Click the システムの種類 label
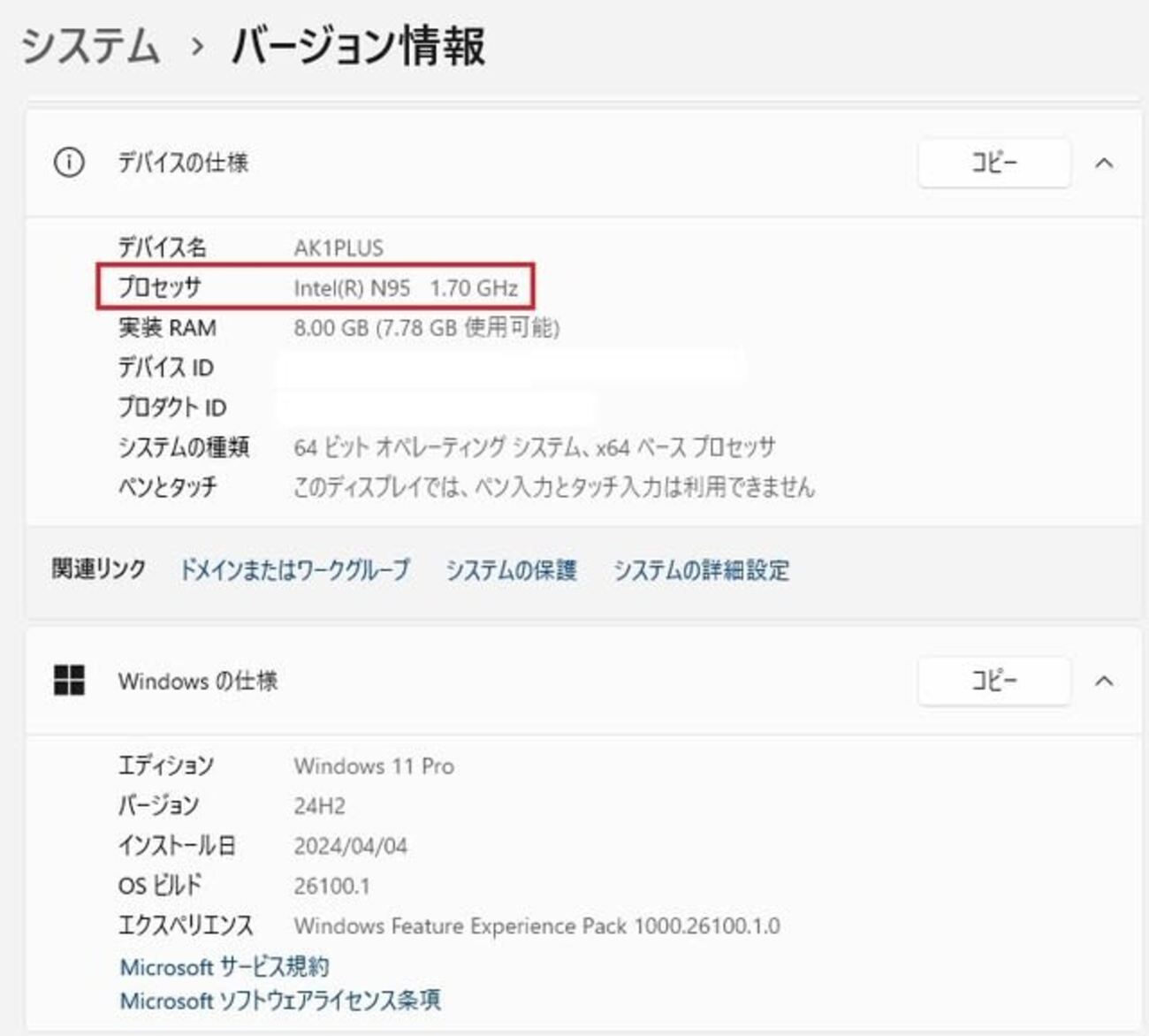Viewport: 1149px width, 1036px height. point(184,447)
